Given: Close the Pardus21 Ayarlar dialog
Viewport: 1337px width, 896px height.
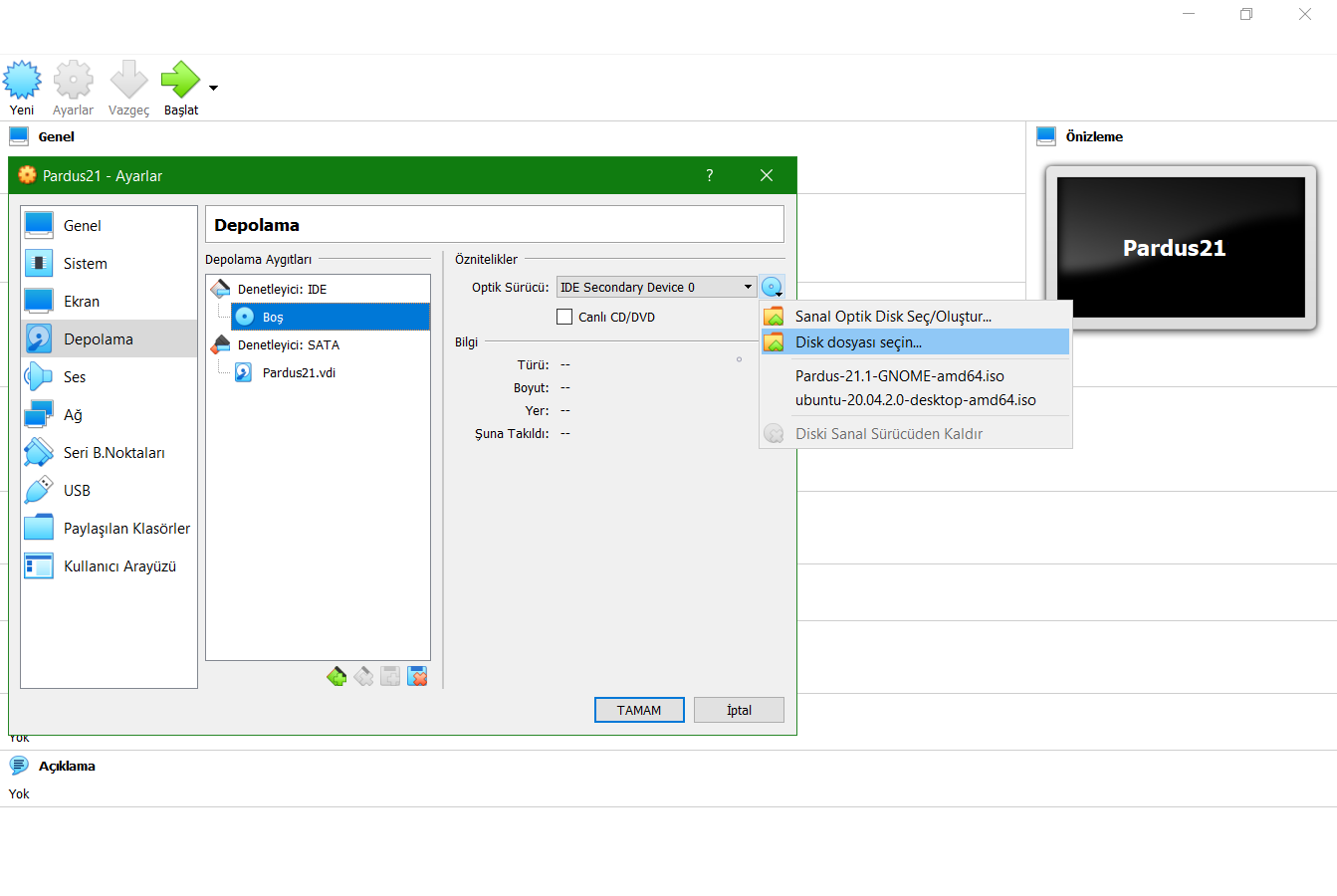Looking at the screenshot, I should (x=767, y=175).
